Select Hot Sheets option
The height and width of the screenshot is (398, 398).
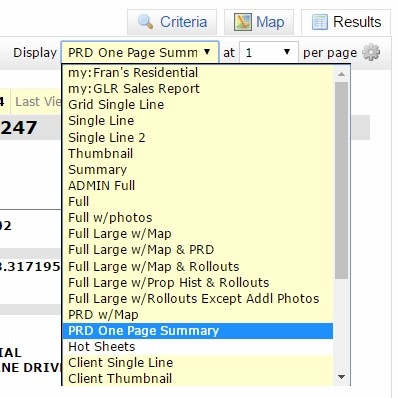197,346
